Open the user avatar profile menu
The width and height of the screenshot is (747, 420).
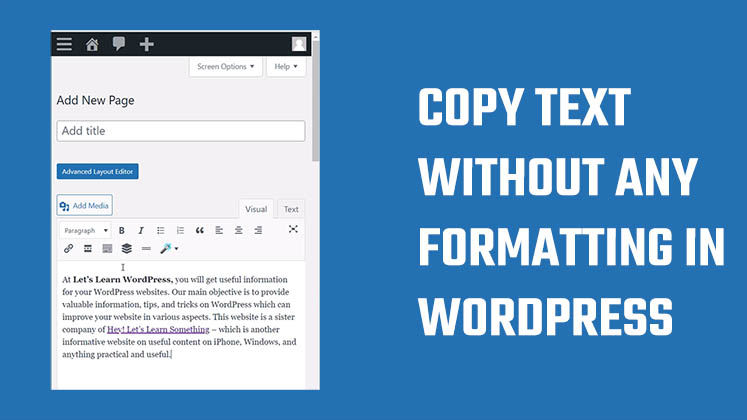299,44
